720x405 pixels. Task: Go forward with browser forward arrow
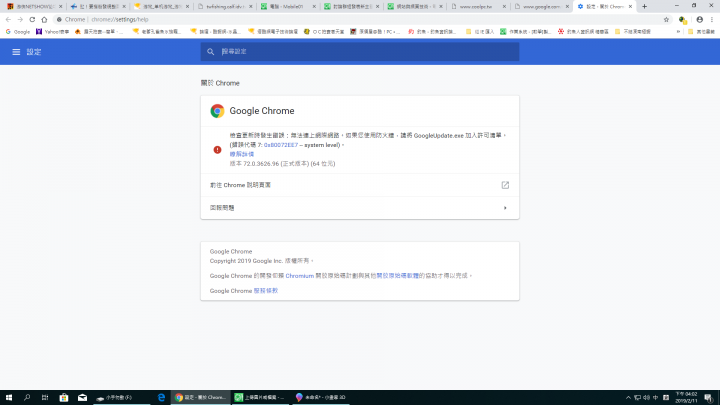point(20,19)
